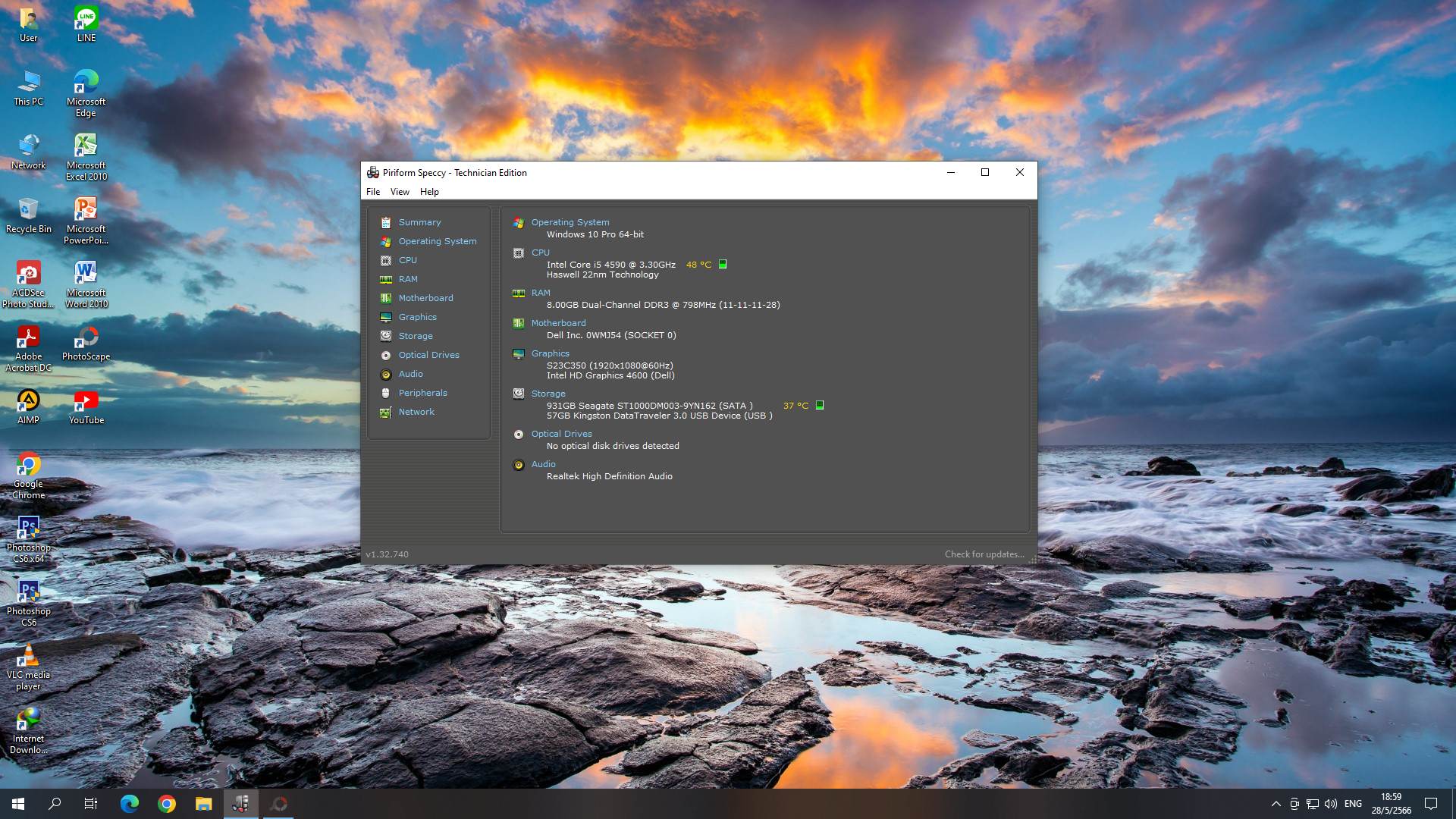Click the Check for updates link

(984, 554)
